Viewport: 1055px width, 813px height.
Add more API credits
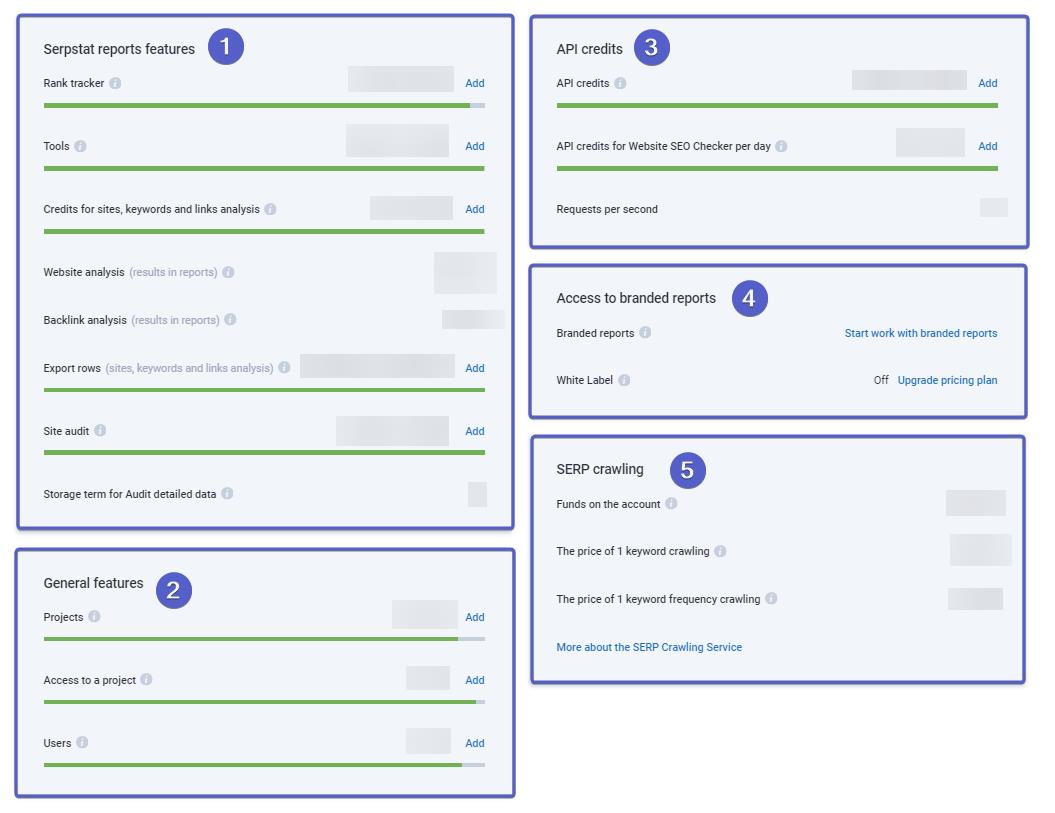(987, 83)
